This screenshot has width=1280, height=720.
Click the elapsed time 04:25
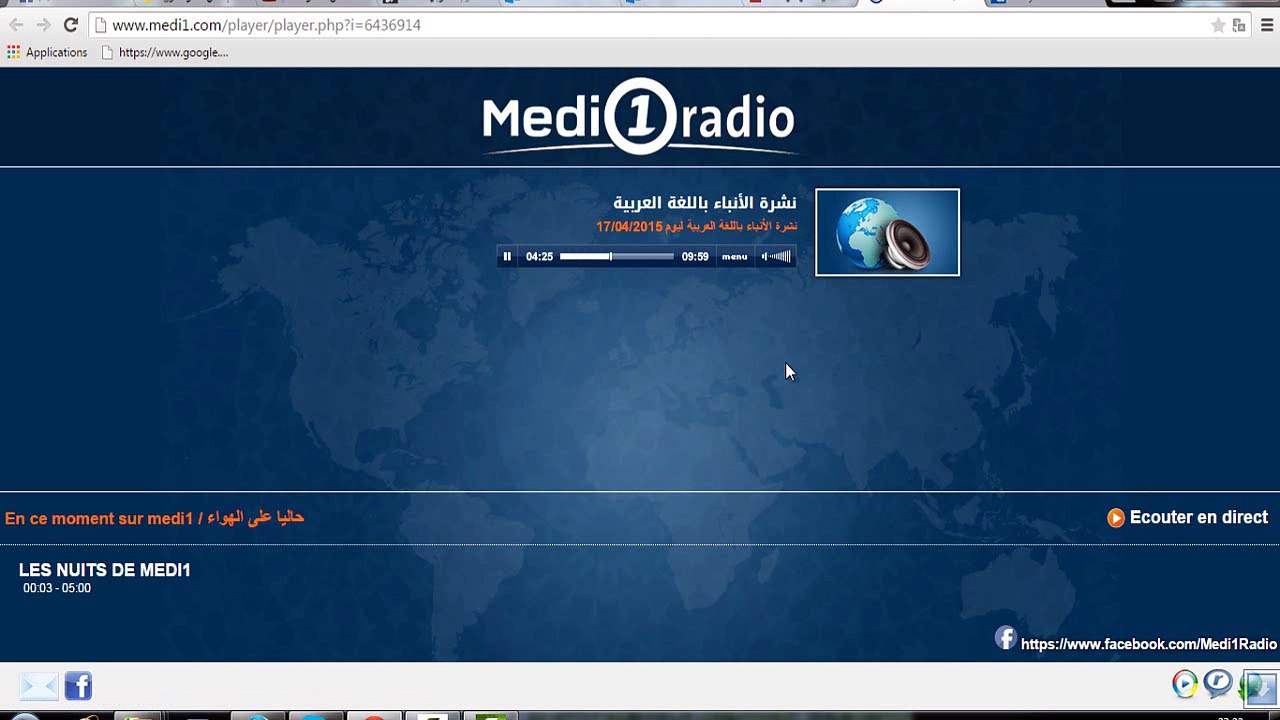pos(540,257)
